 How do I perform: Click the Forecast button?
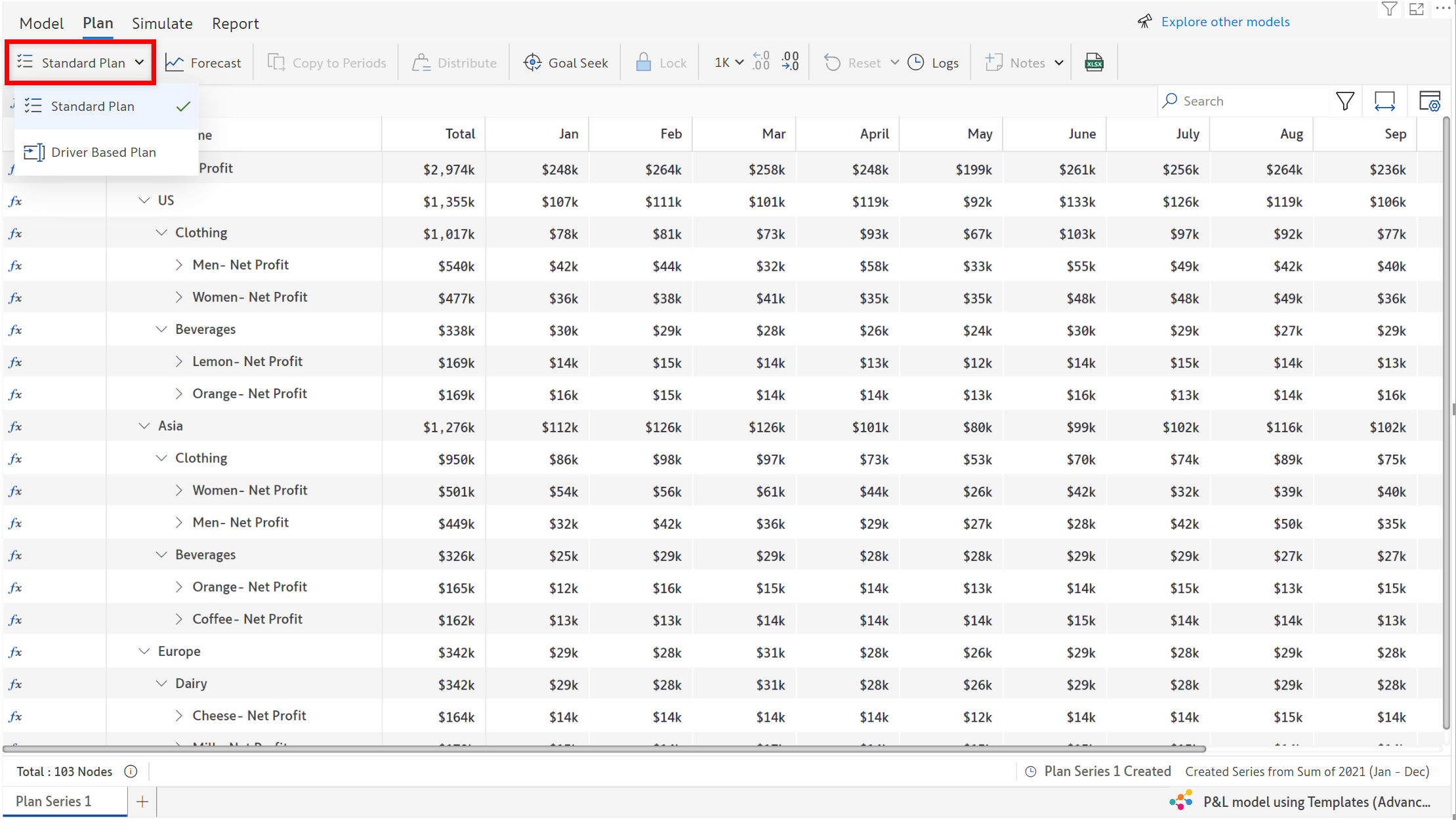click(x=203, y=63)
